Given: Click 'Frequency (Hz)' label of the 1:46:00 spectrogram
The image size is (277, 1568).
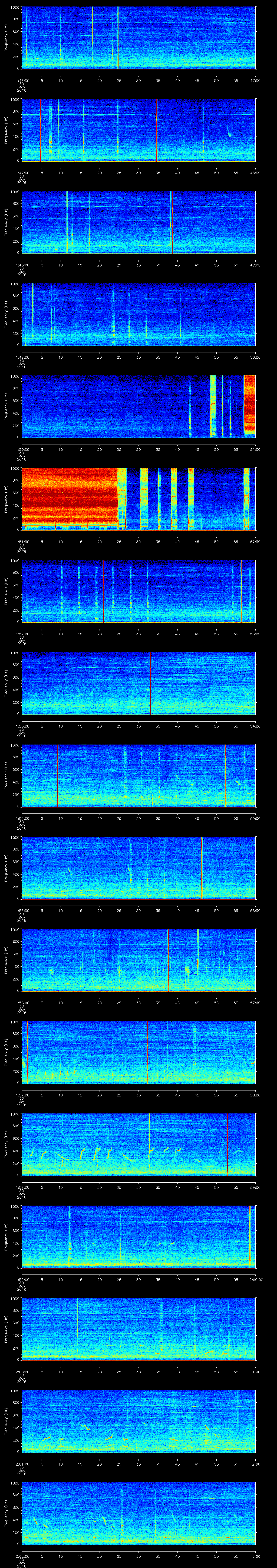Looking at the screenshot, I should pos(6,38).
